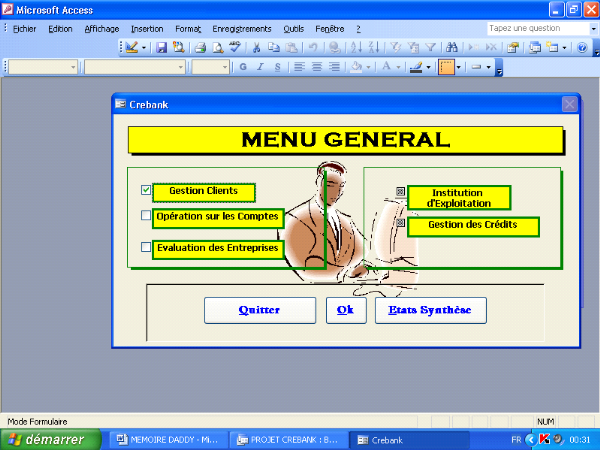This screenshot has width=600, height=450.
Task: Open the Edition menu
Action: [x=60, y=29]
